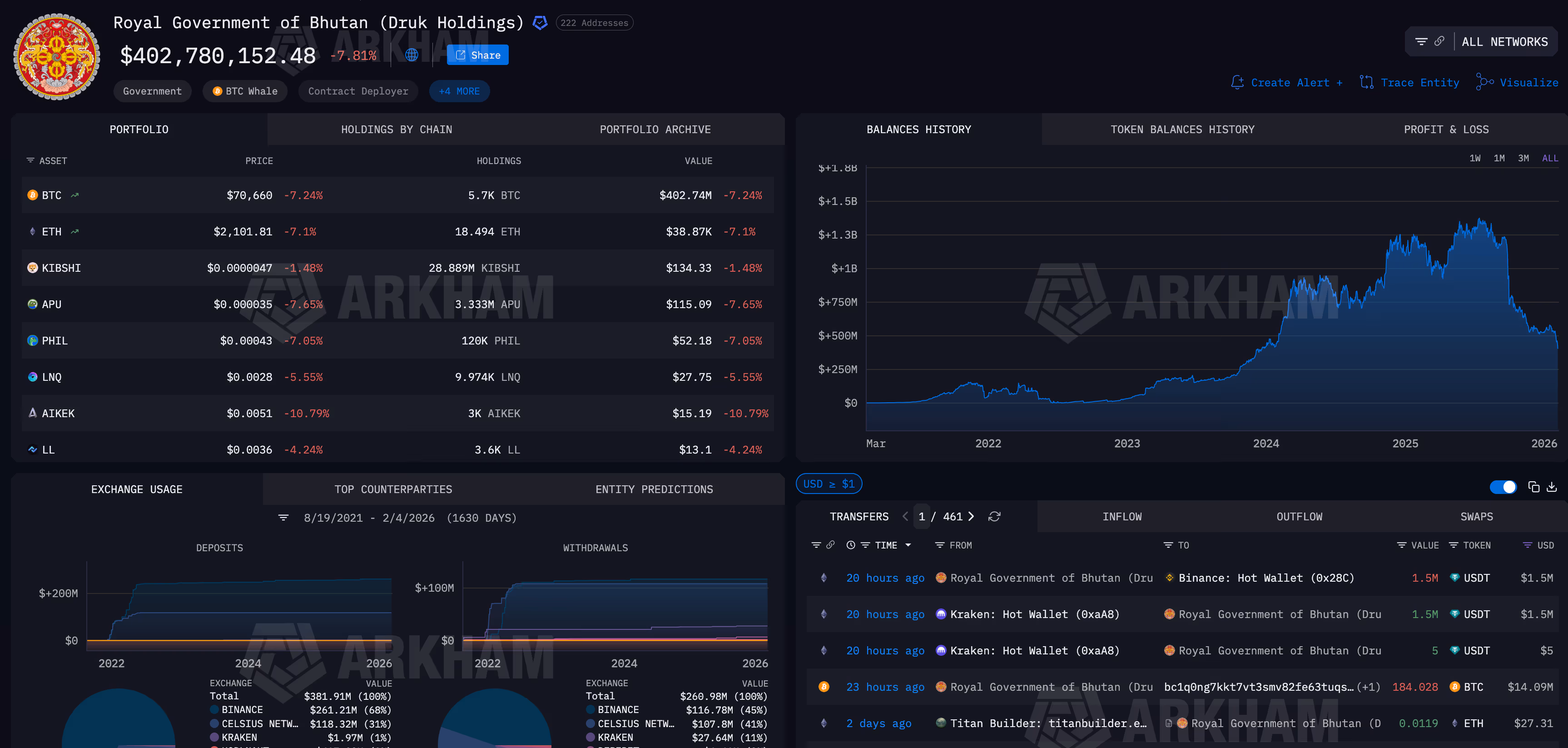Open the TIME sort dropdown arrow
The width and height of the screenshot is (1568, 748).
tap(908, 545)
